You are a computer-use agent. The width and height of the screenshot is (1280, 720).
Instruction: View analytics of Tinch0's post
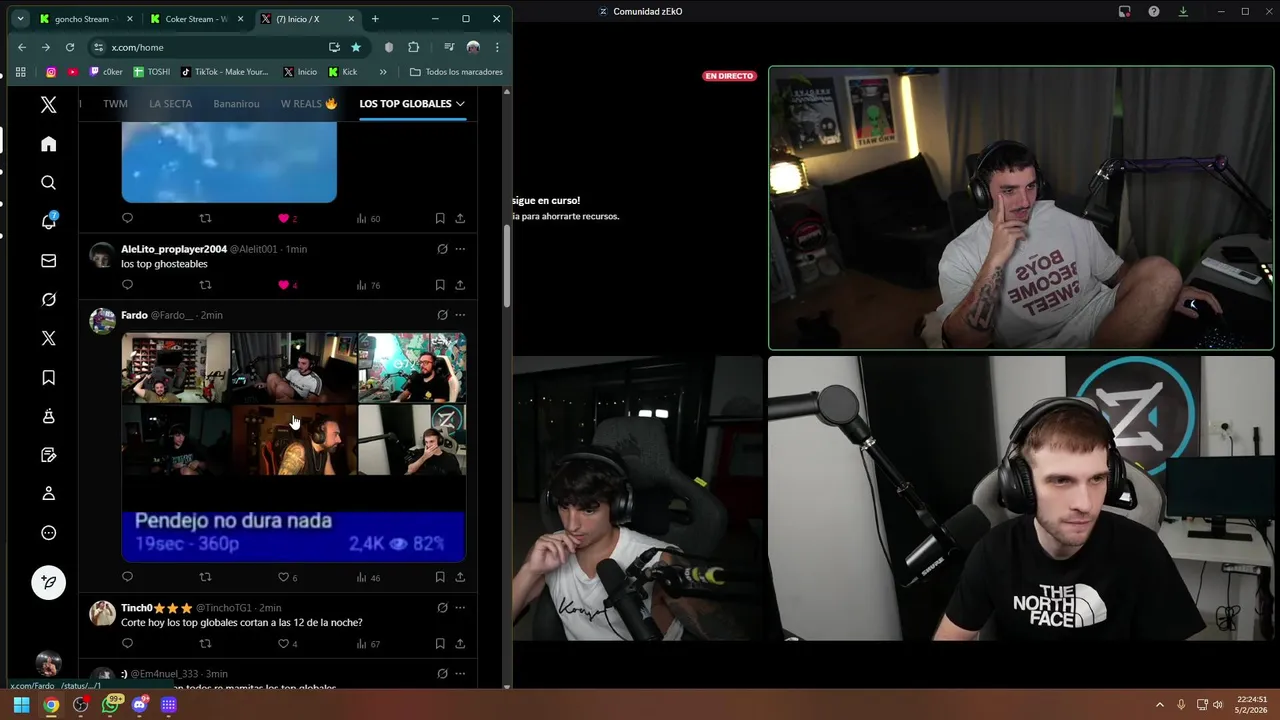click(x=368, y=644)
